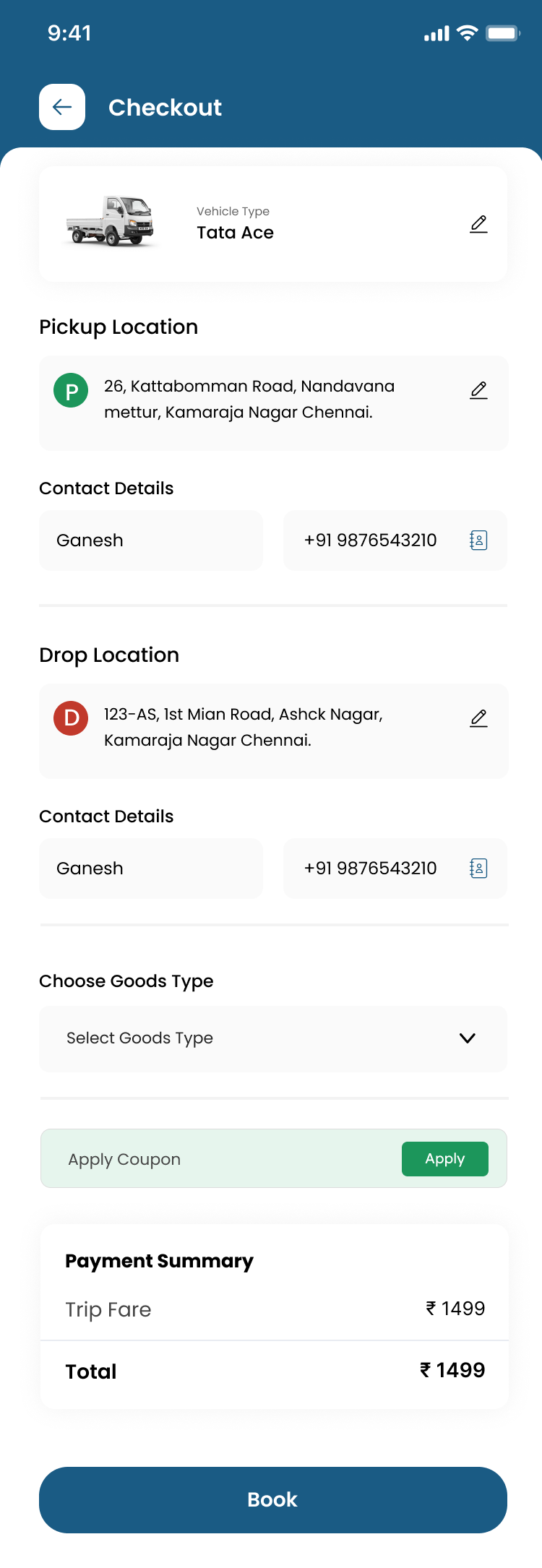This screenshot has width=542, height=1568.
Task: Edit drop contact name Ganesh
Action: pos(150,869)
